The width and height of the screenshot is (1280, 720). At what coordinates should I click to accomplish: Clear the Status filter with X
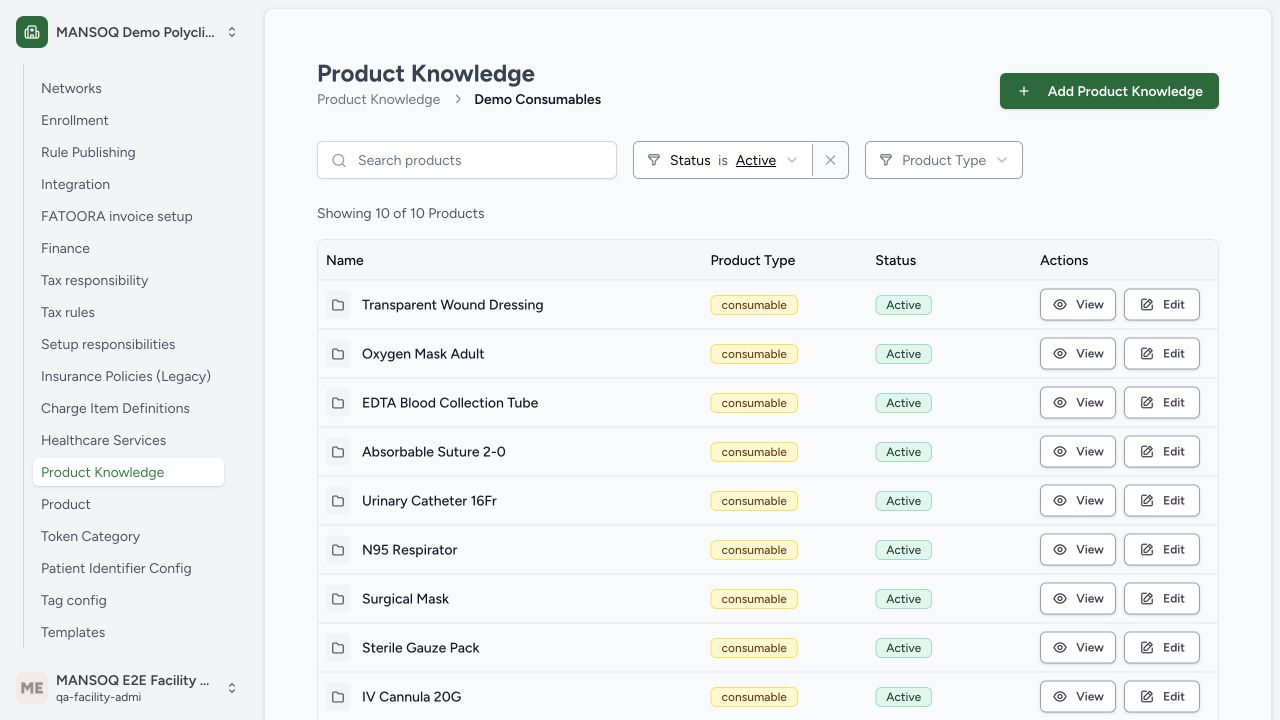[x=830, y=160]
